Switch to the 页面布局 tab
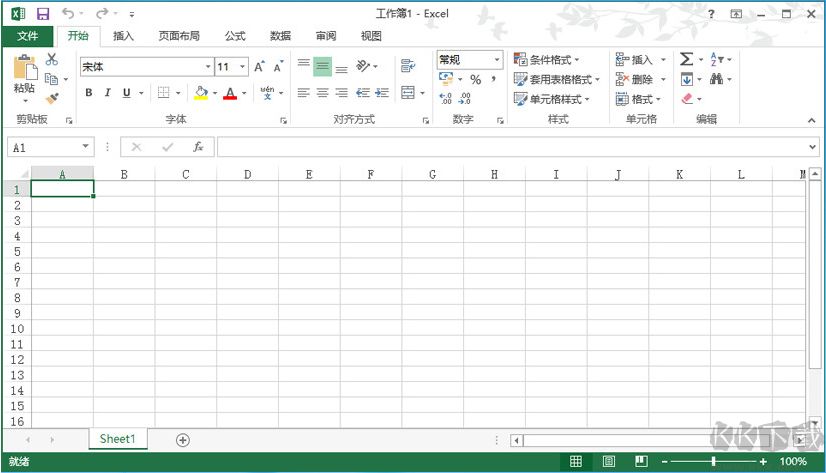This screenshot has width=826, height=473. [179, 36]
